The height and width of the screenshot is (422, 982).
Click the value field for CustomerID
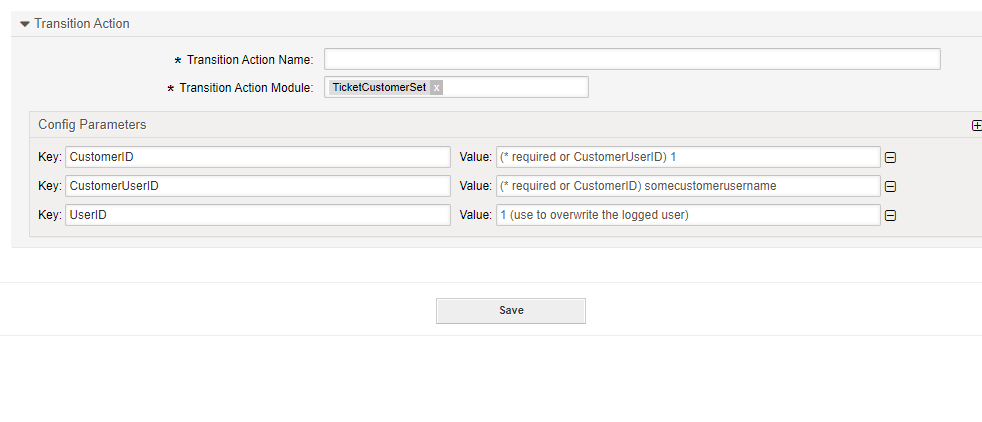point(687,157)
